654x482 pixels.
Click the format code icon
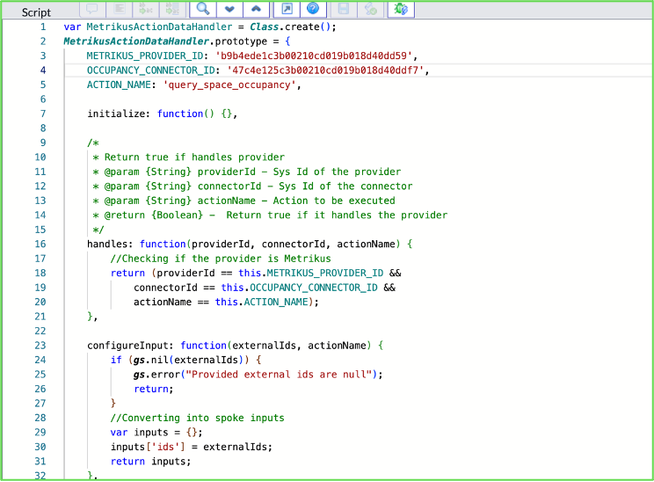(119, 9)
